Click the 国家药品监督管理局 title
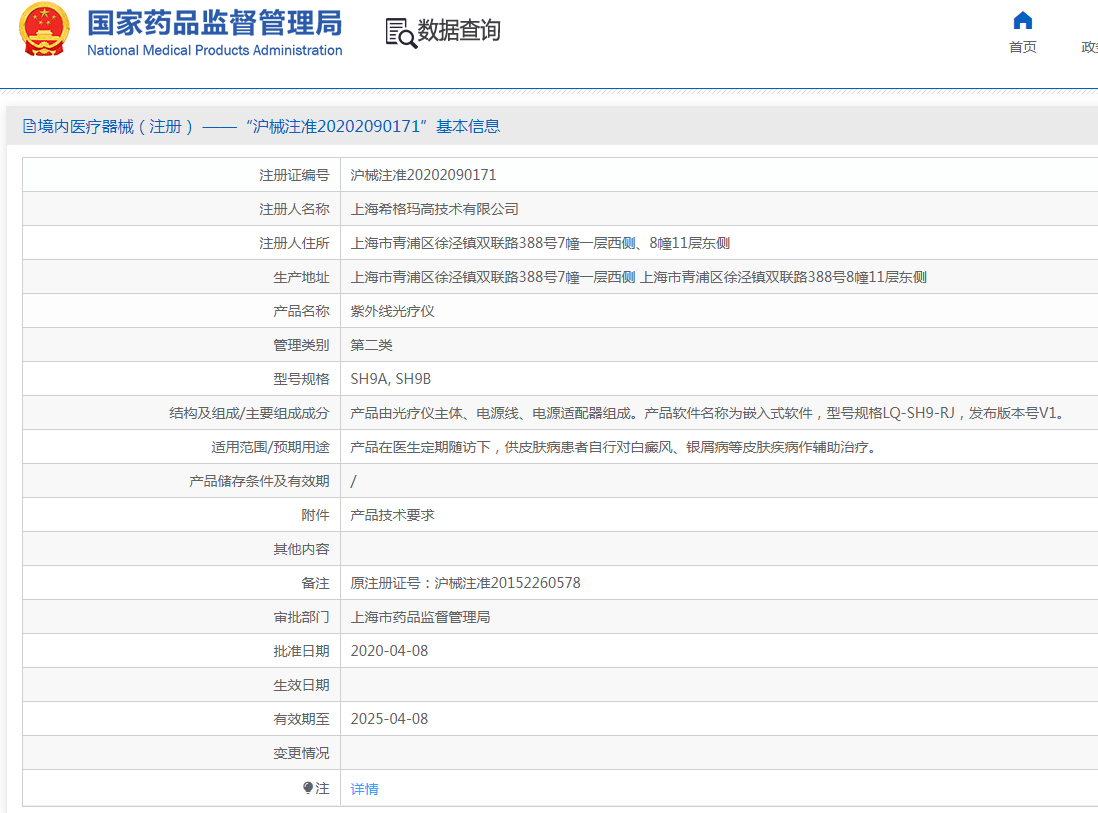Screen dimensions: 1098x813 point(214,22)
